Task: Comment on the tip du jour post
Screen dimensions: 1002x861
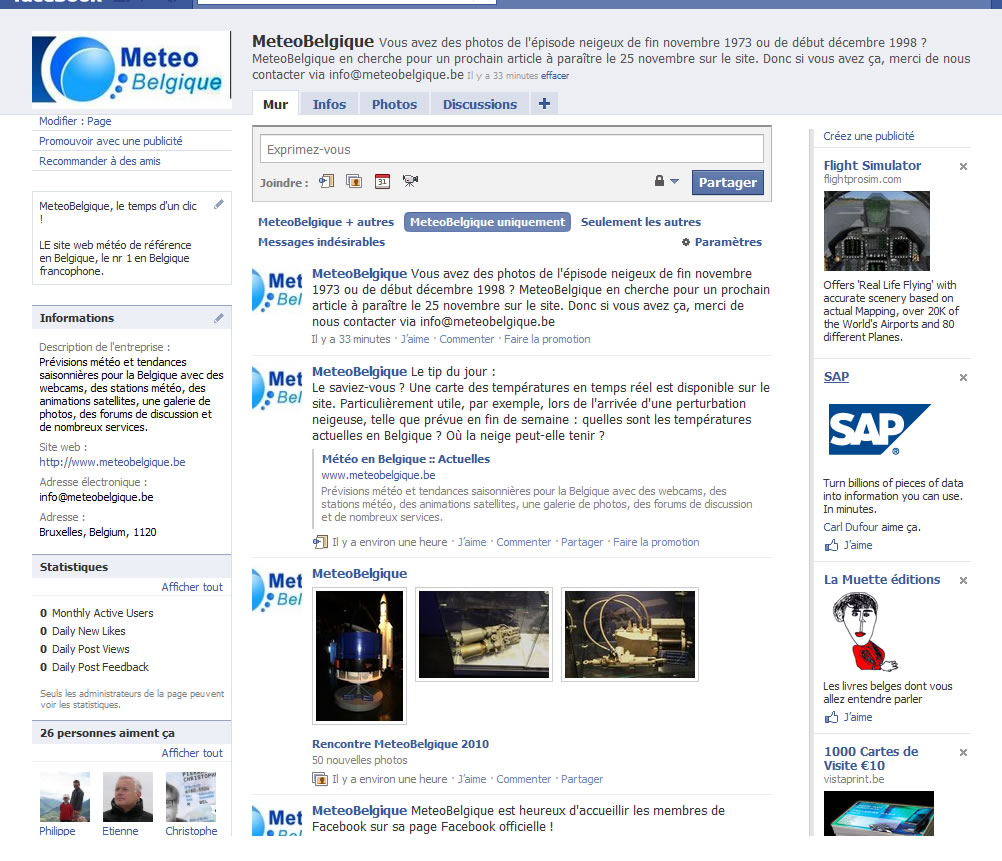Action: coord(523,542)
